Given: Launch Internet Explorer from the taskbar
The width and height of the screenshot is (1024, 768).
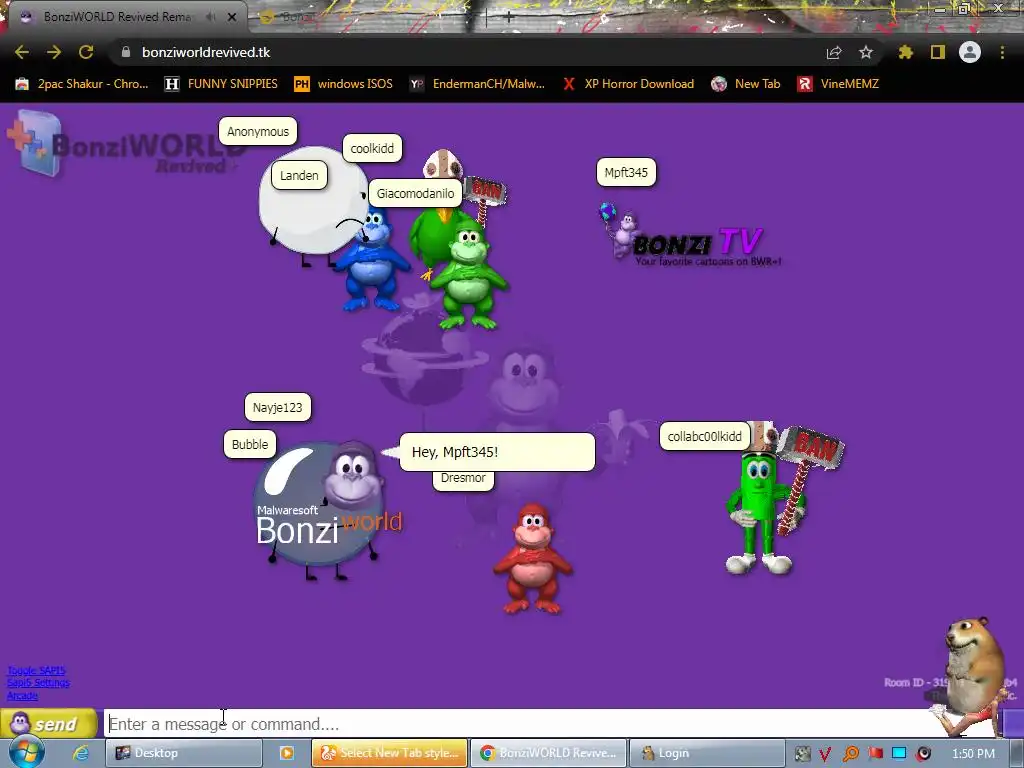Looking at the screenshot, I should (81, 753).
